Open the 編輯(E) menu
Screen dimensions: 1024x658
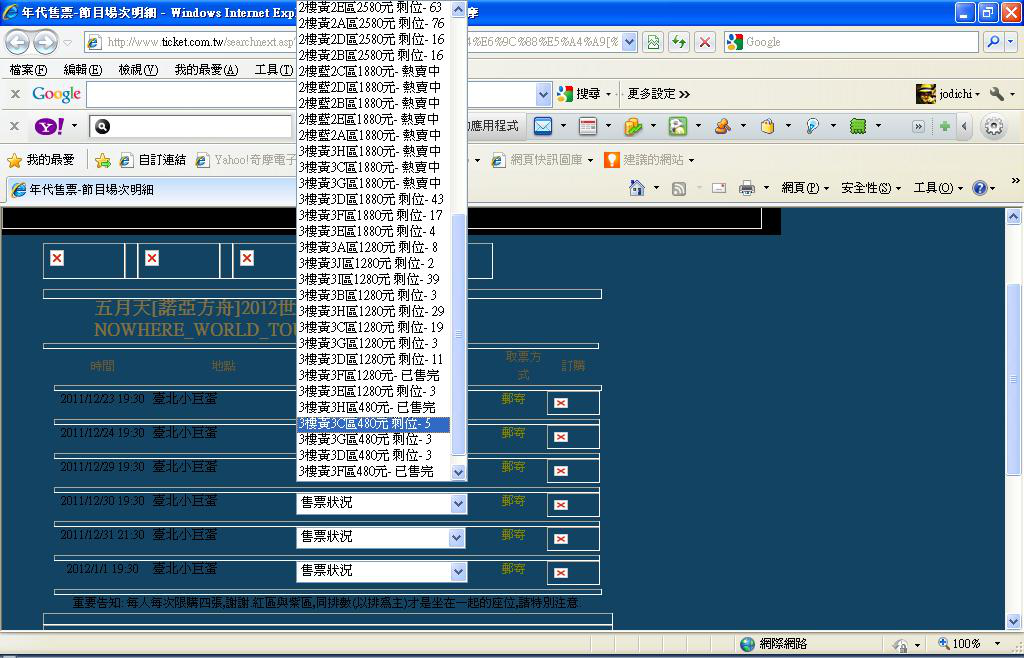[82, 70]
